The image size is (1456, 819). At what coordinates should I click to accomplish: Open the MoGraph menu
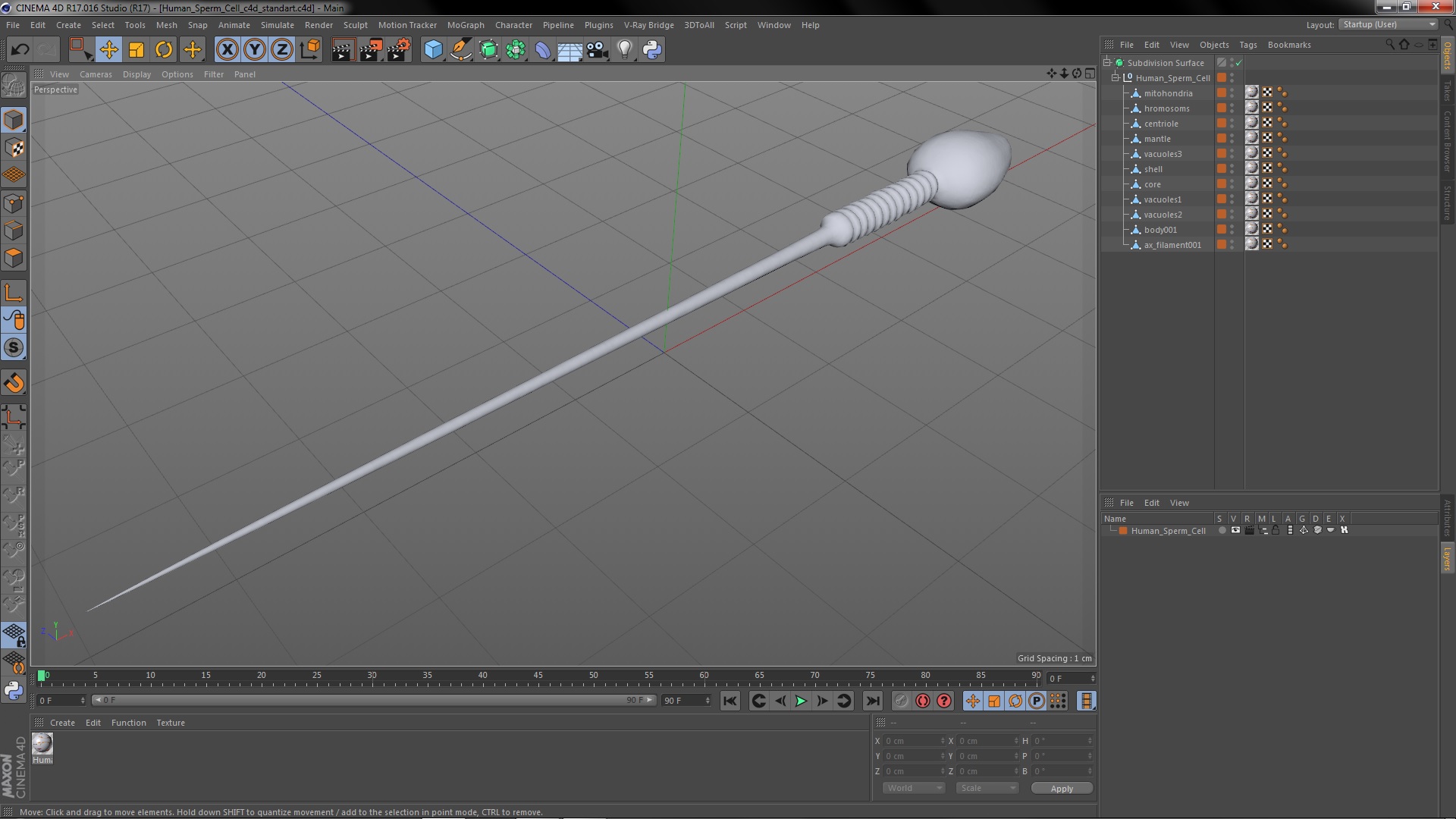coord(466,25)
